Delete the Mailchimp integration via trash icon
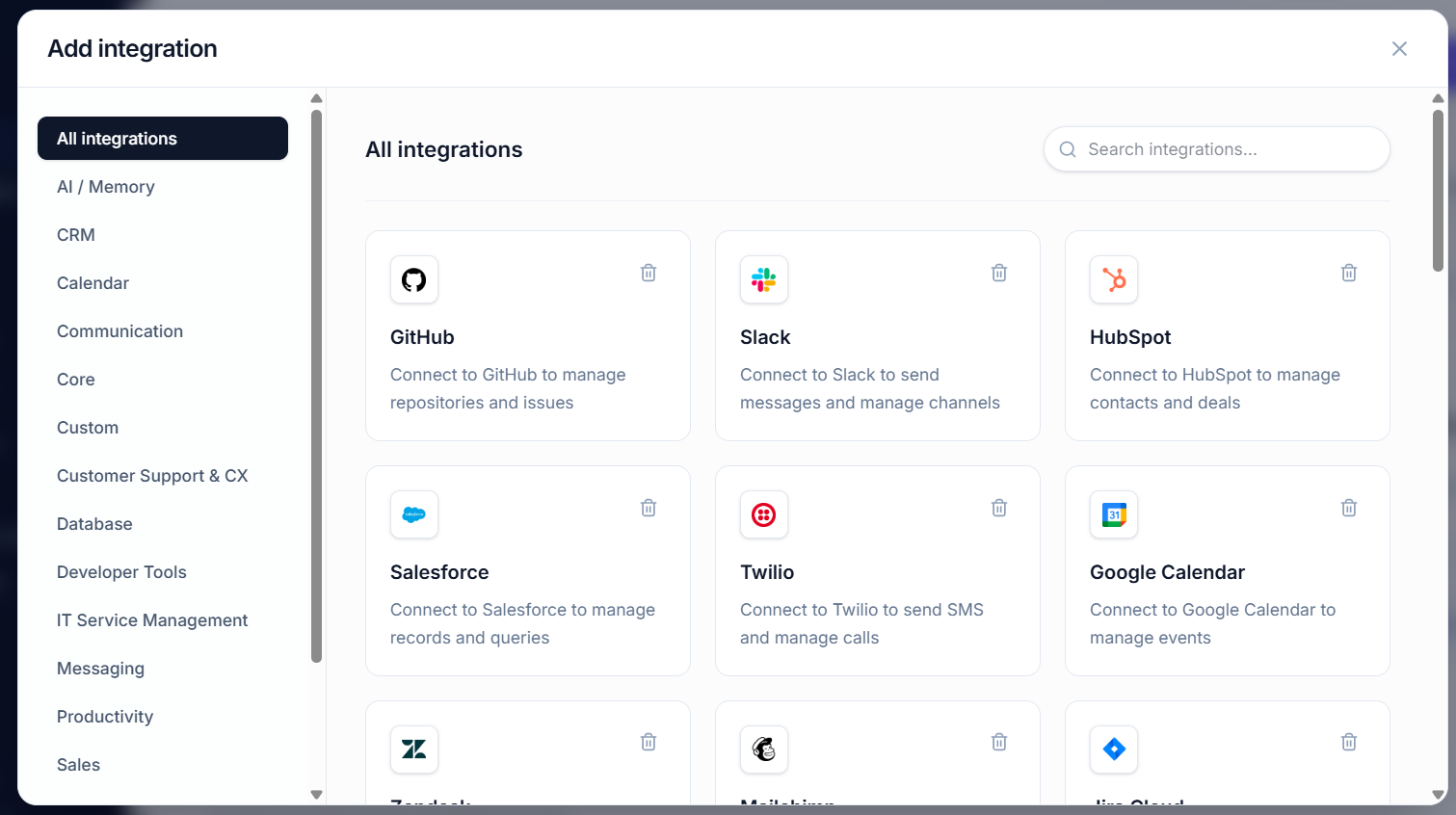The width and height of the screenshot is (1456, 815). 999,742
